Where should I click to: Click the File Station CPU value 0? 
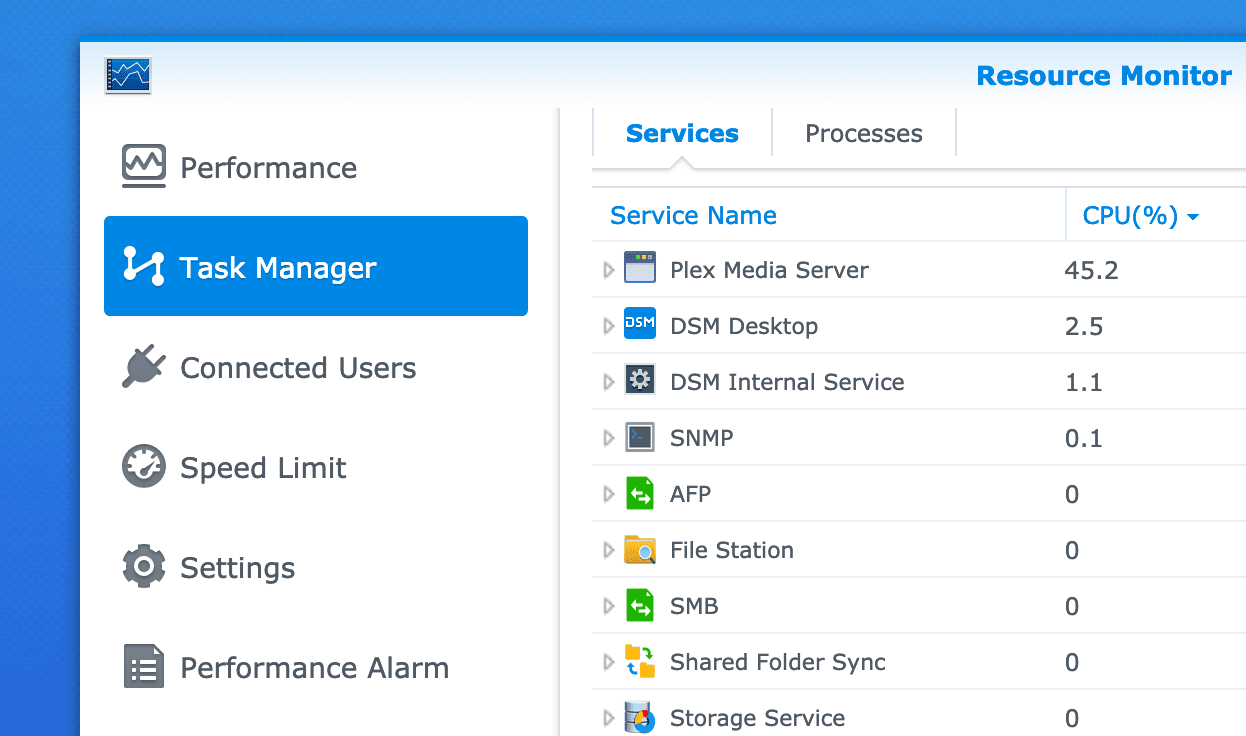1072,550
